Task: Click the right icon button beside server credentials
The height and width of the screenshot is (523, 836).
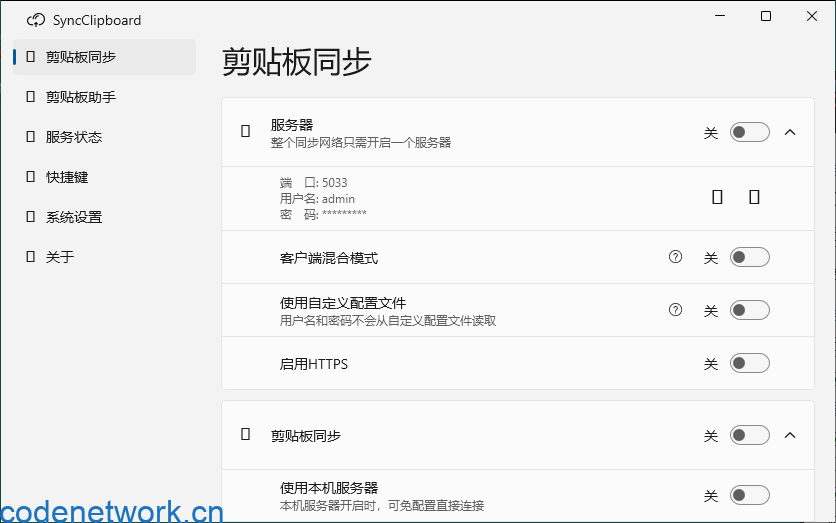Action: [754, 197]
